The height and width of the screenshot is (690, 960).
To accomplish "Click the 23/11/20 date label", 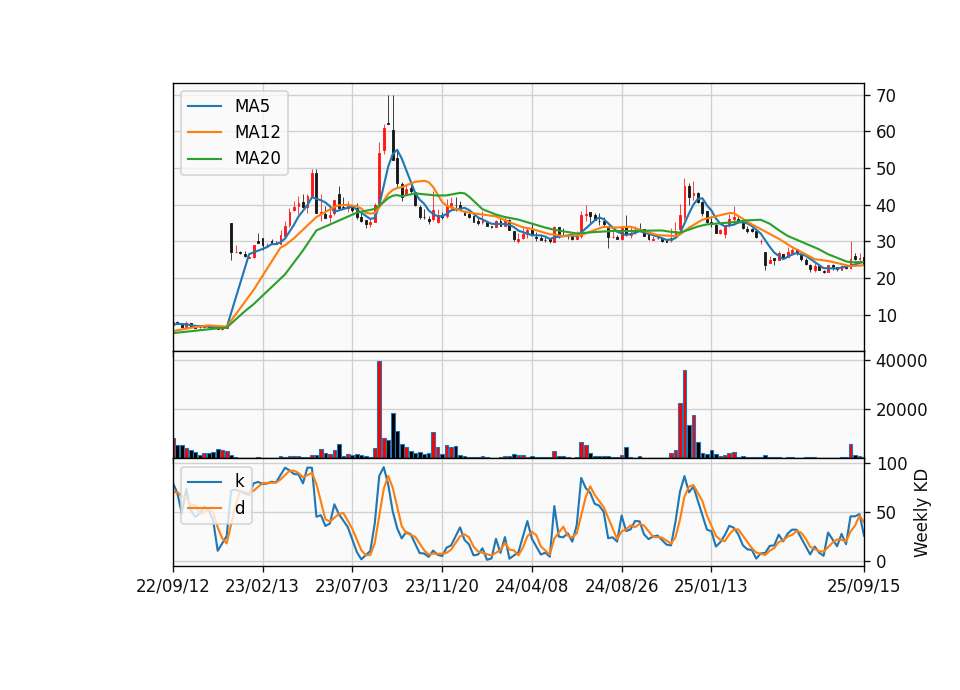I will [x=441, y=586].
